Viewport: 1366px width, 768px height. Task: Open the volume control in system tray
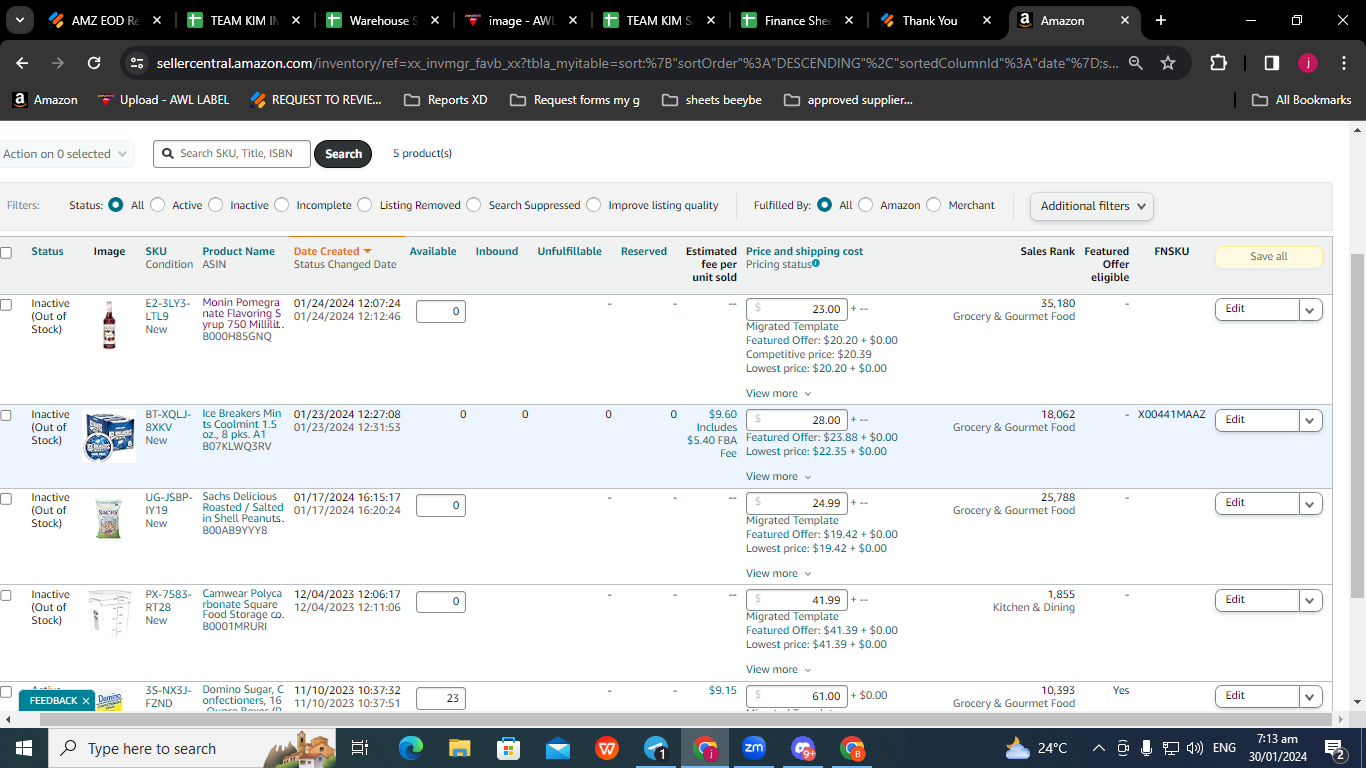coord(1194,748)
